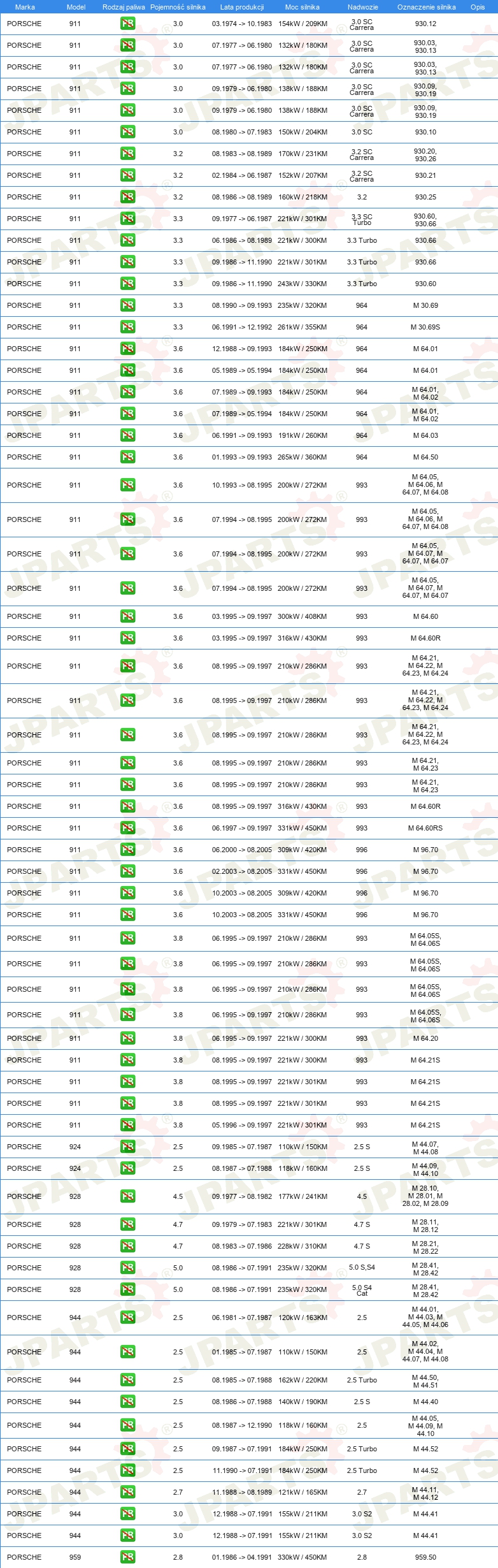Click the fuel icon in the M 64.03 row

pos(127,435)
